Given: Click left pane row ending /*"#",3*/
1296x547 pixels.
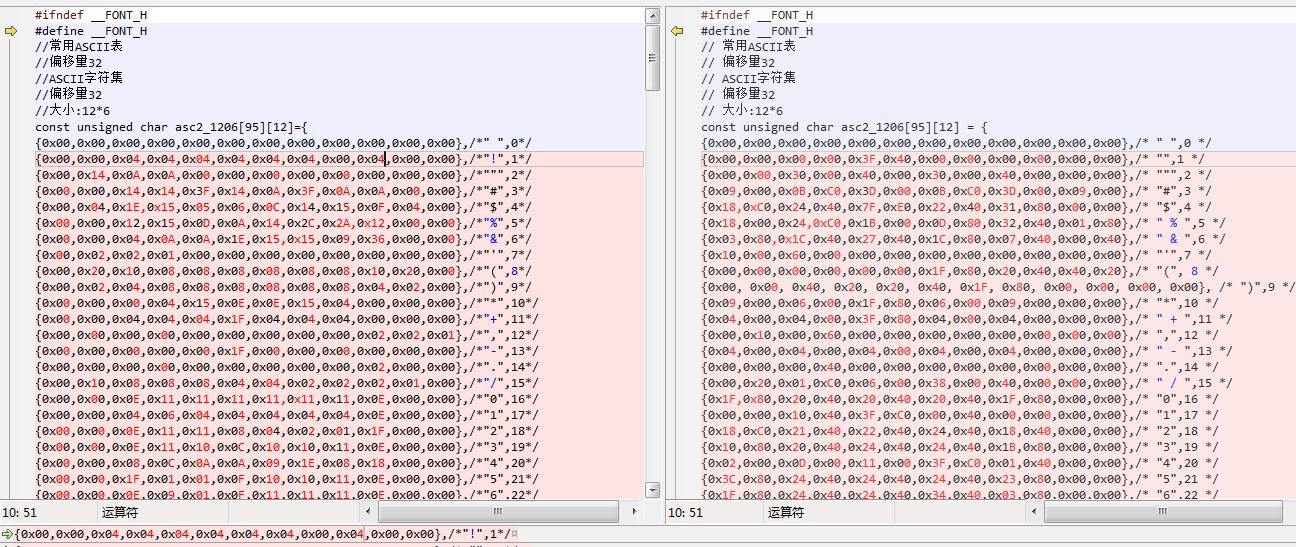Looking at the screenshot, I should pyautogui.click(x=283, y=191).
